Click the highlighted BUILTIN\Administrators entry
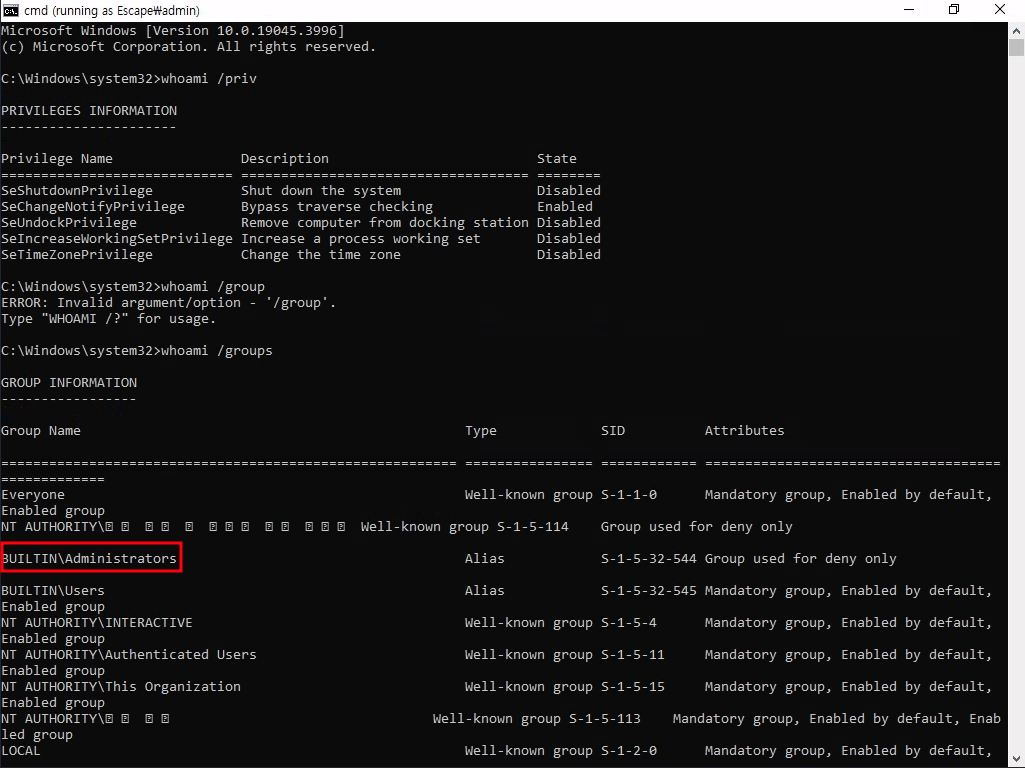 click(x=91, y=558)
